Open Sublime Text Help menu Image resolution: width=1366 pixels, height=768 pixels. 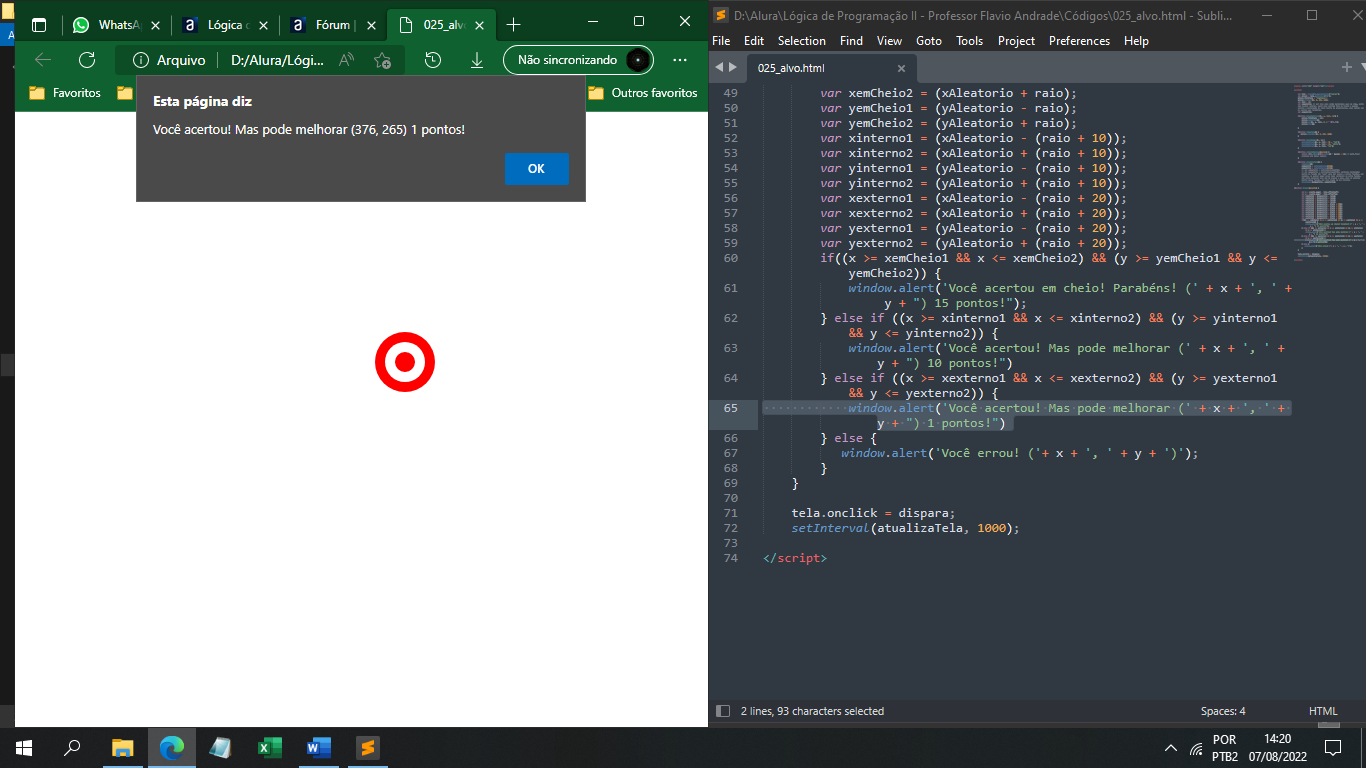[x=1136, y=41]
